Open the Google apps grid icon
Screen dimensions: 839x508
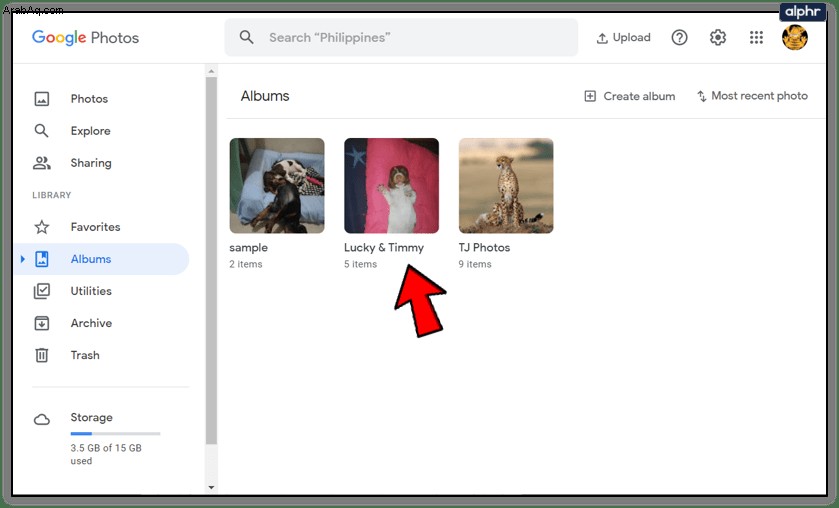pos(756,37)
